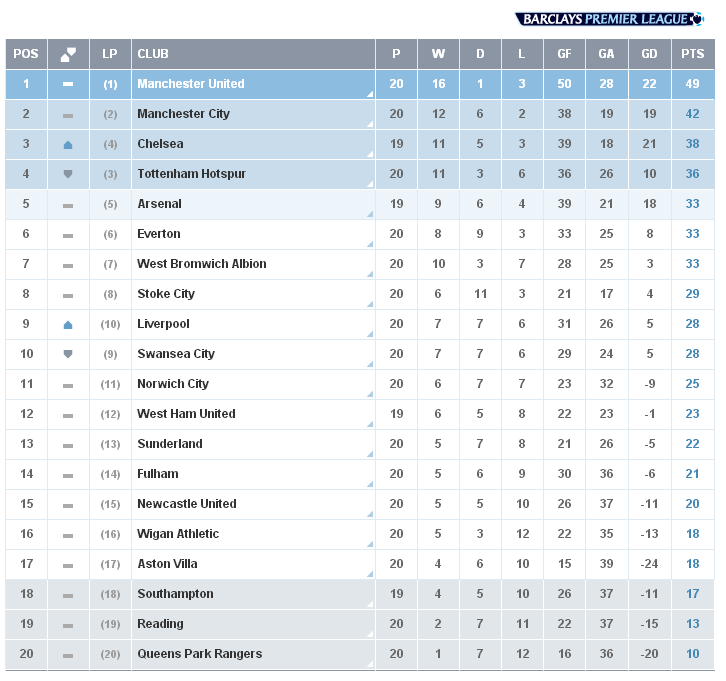Image resolution: width=726 pixels, height=681 pixels.
Task: Click Swansea City's down-arrow movement icon
Action: click(68, 354)
